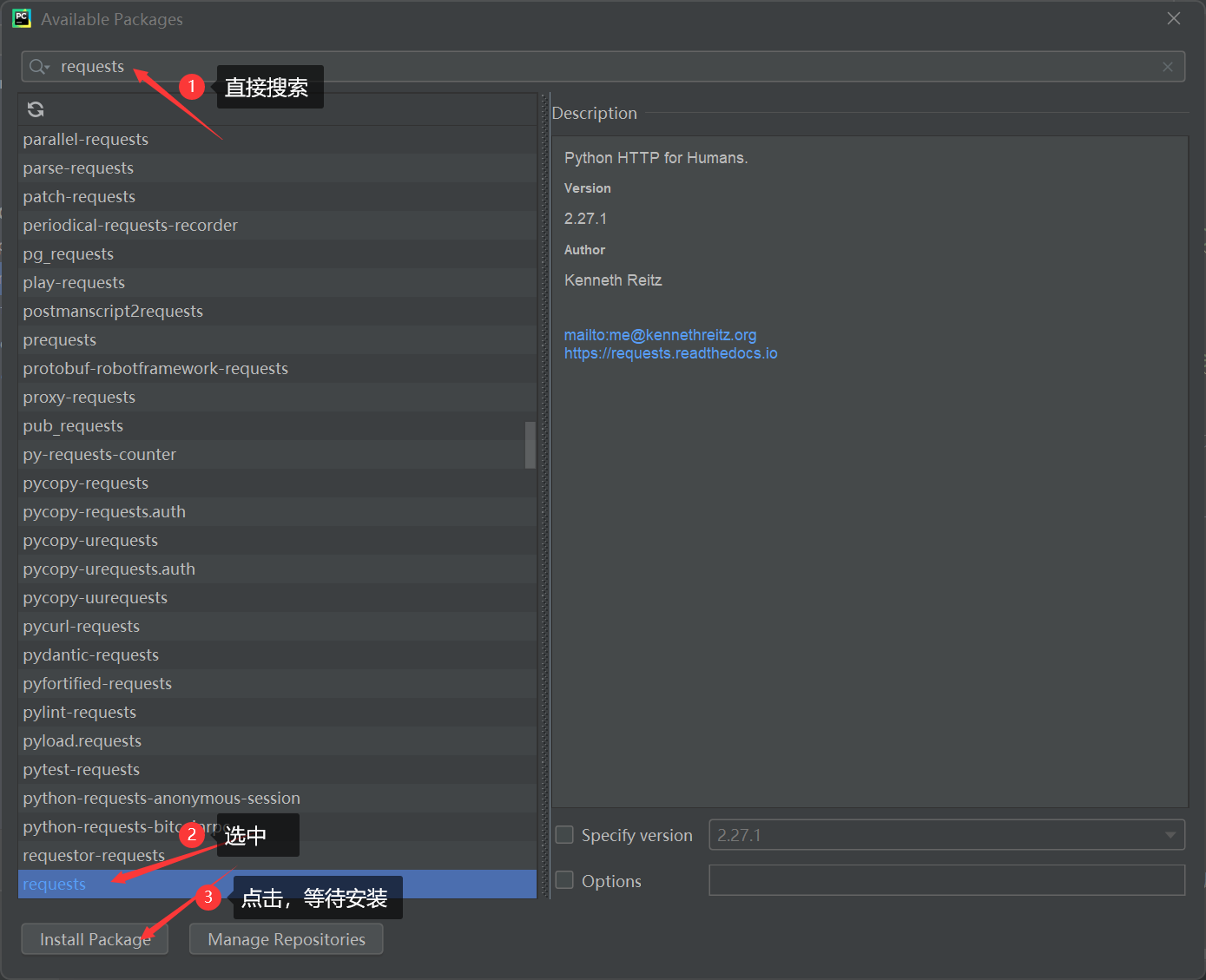Close the Available Packages dialog
The image size is (1206, 980).
(x=1174, y=18)
